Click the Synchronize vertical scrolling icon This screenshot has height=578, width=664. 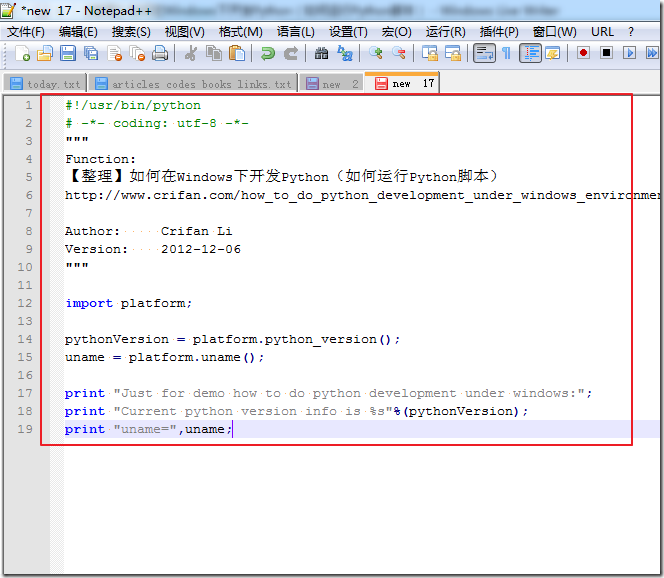[430, 54]
